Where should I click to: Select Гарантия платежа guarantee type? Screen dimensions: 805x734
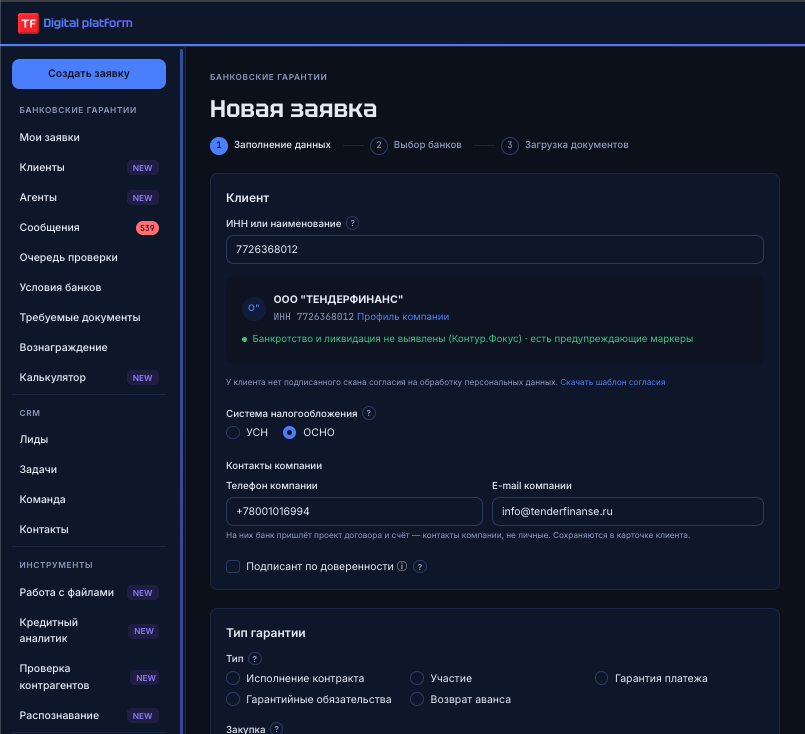(602, 678)
